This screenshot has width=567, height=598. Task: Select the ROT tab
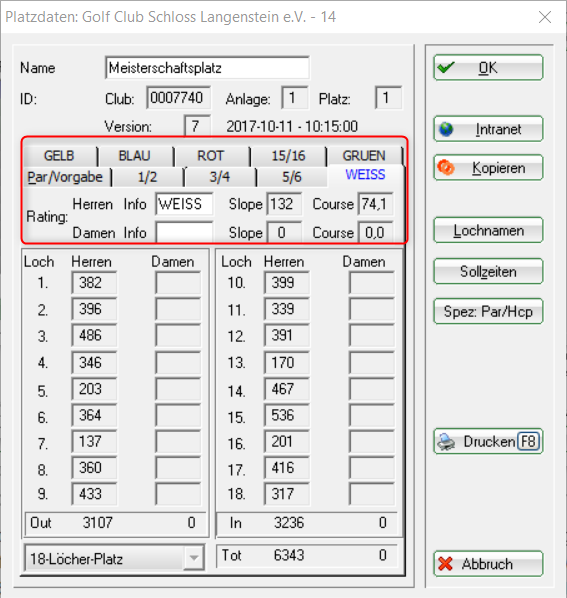tap(211, 156)
